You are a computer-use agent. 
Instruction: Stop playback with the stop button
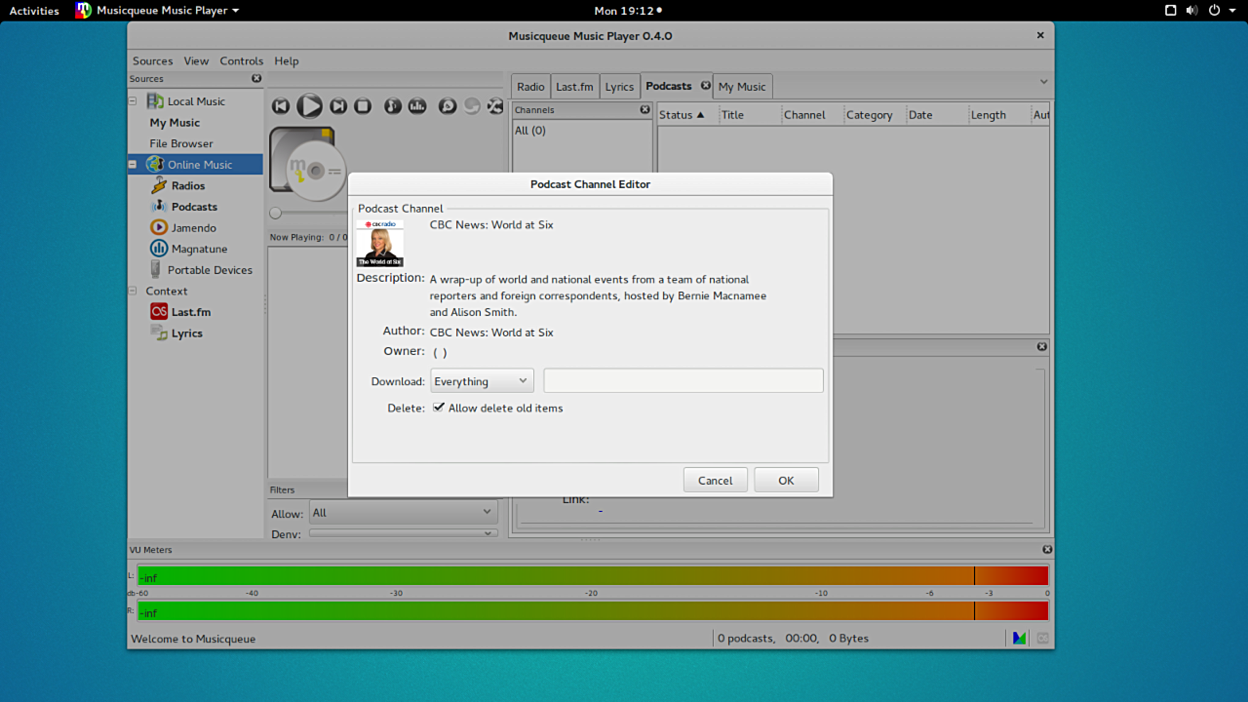click(363, 106)
